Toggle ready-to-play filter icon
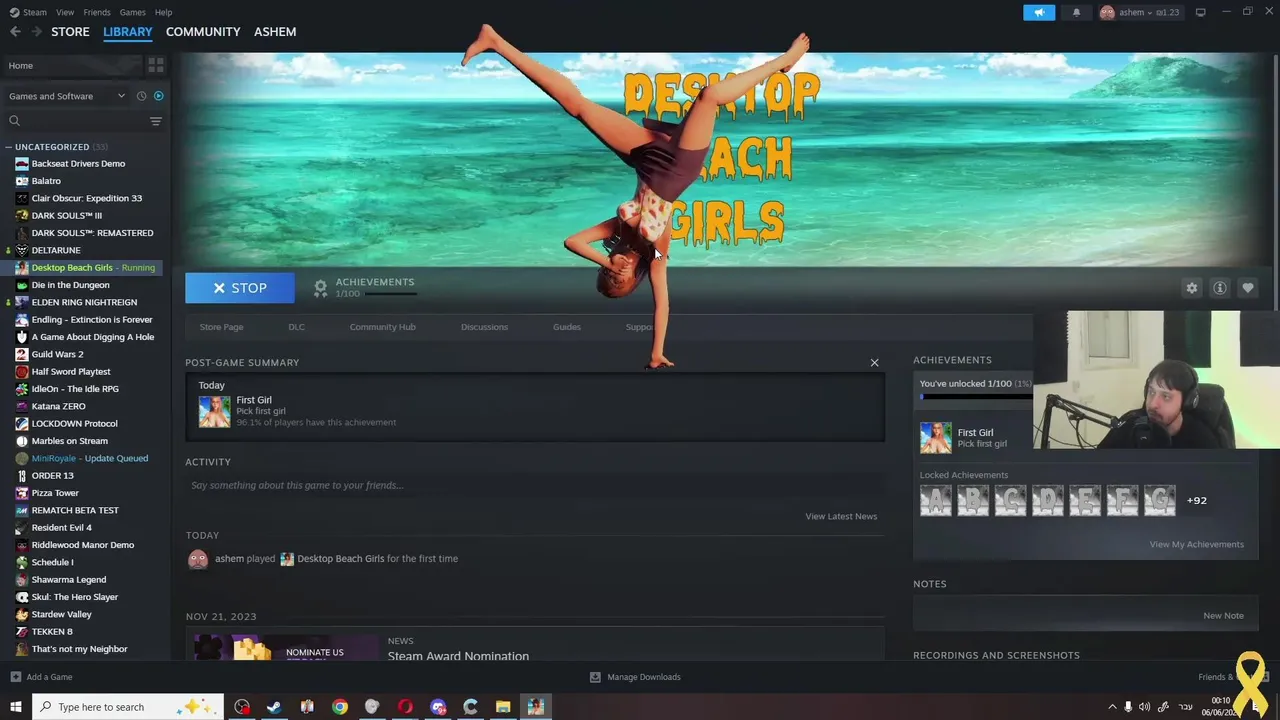1280x720 pixels. (158, 96)
